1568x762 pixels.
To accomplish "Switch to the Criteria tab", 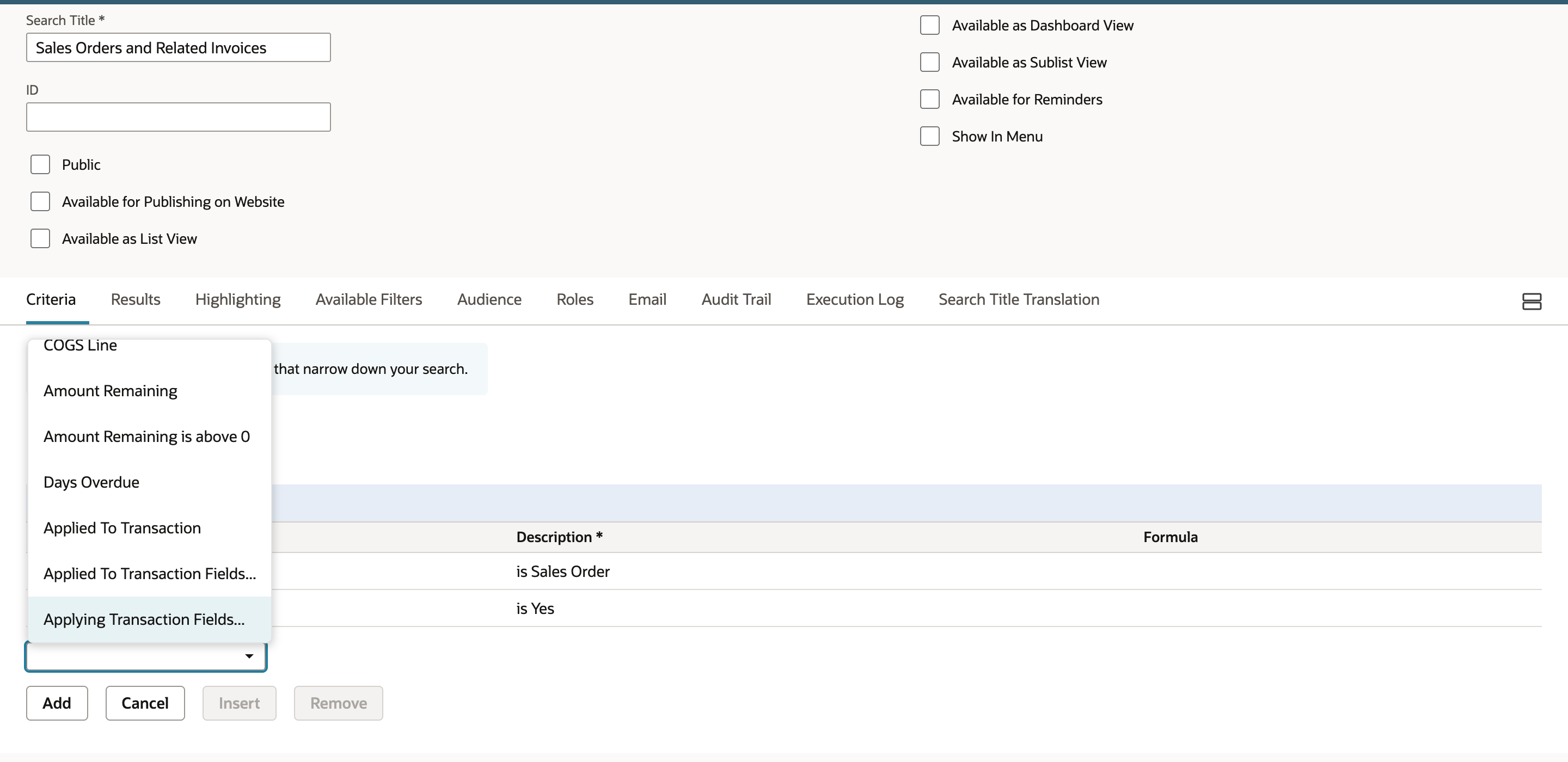I will pos(51,299).
